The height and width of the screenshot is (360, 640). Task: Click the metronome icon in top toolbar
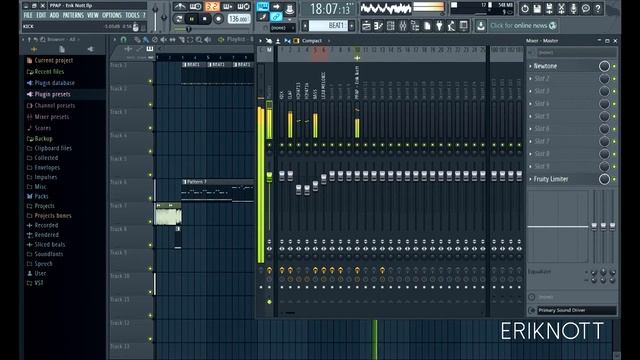179,7
